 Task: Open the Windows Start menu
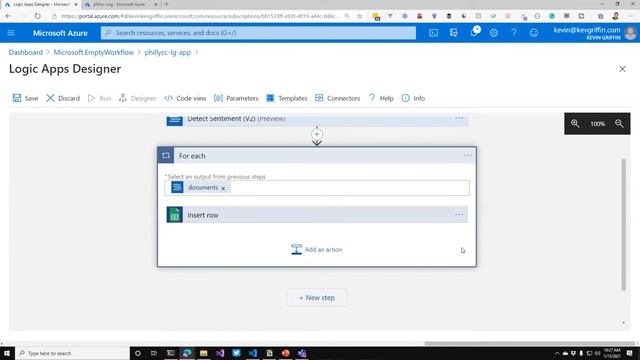pos(7,353)
